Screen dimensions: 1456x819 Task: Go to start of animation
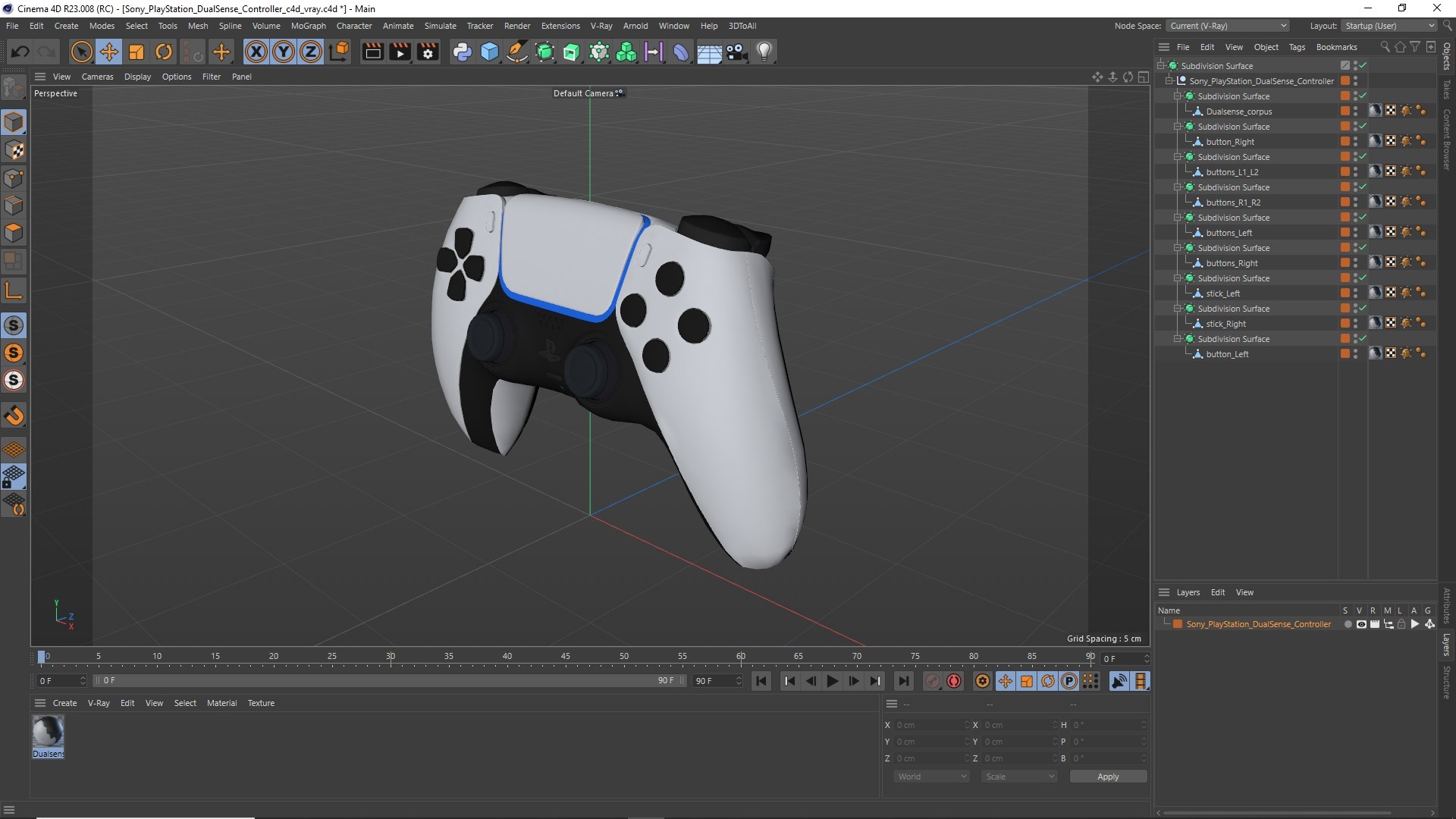pyautogui.click(x=761, y=681)
